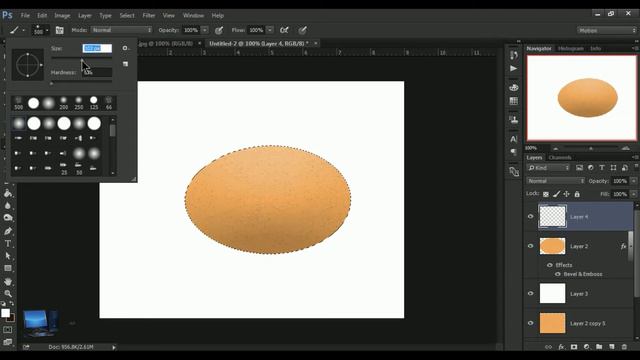Enable airbrush-style build-up effects
This screenshot has height=360, width=640.
[284, 30]
